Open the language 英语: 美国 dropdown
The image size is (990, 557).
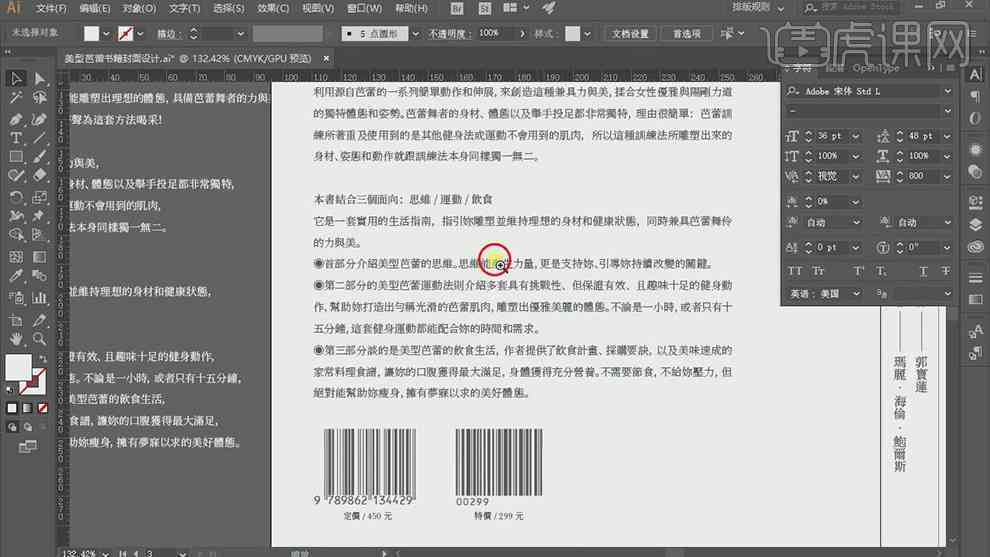(x=856, y=294)
